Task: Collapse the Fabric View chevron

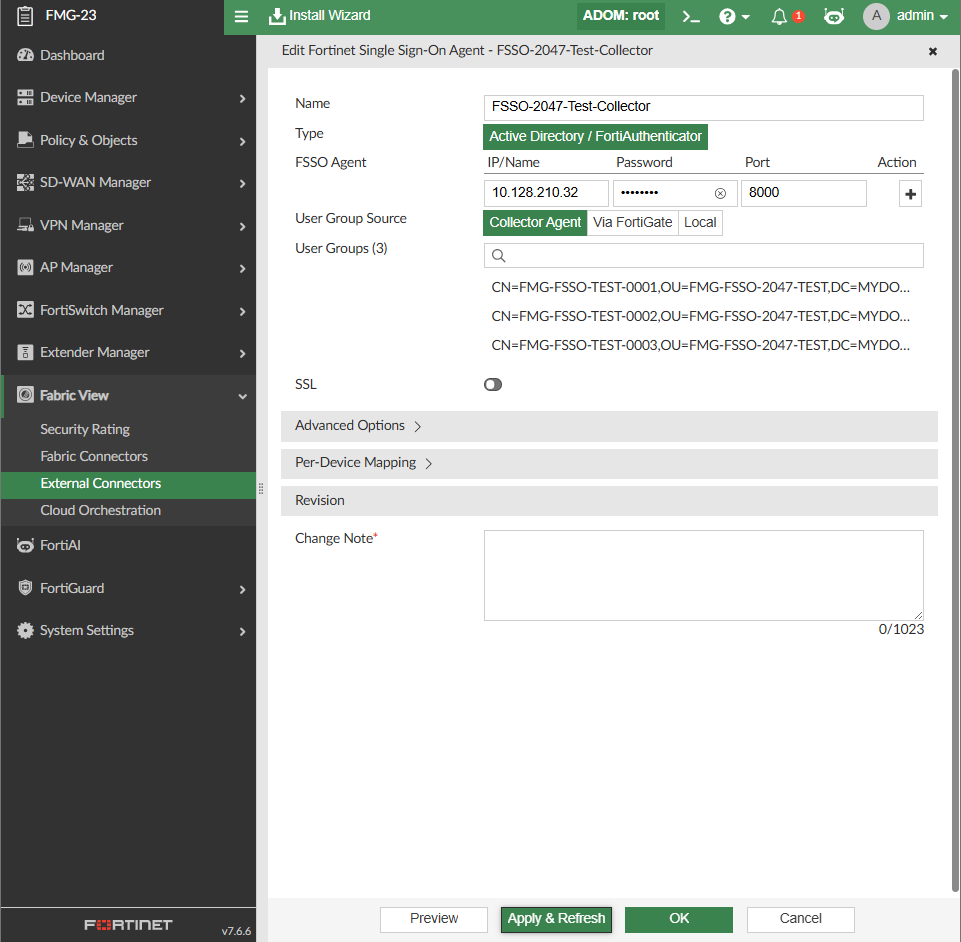Action: tap(243, 397)
